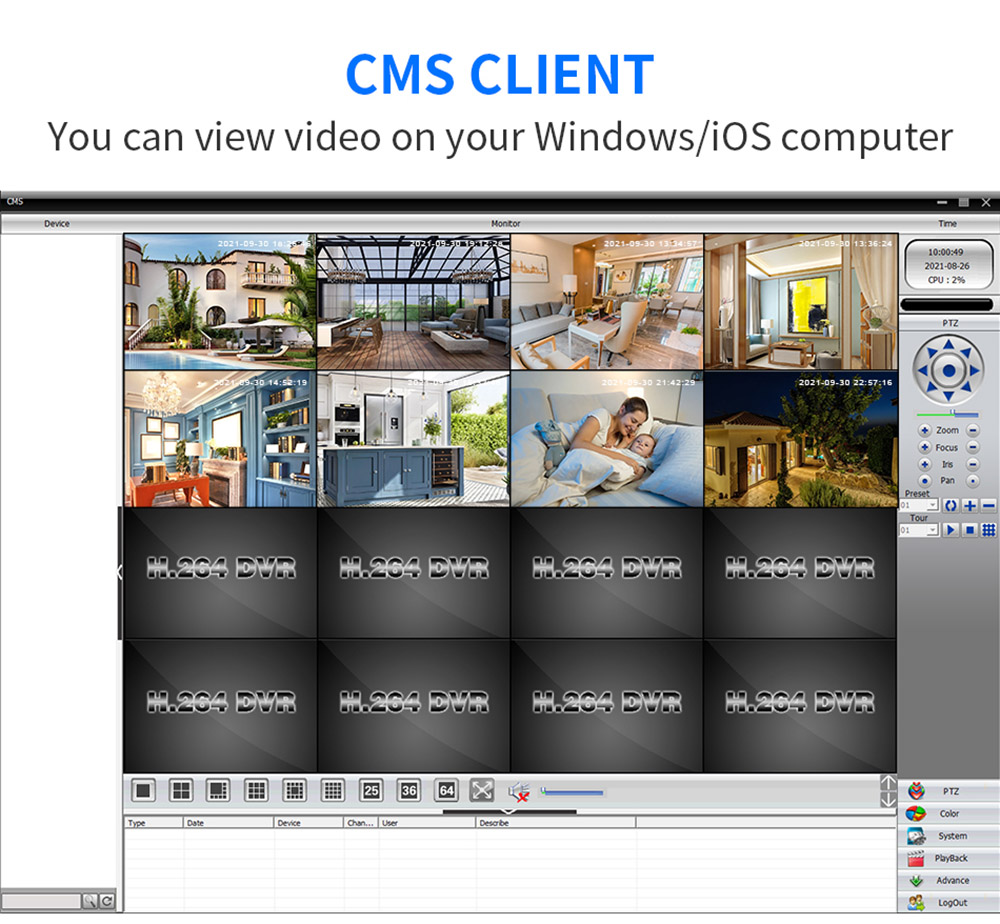Enter fullscreen with the expand arrows icon
The image size is (1000, 924).
pyautogui.click(x=482, y=790)
